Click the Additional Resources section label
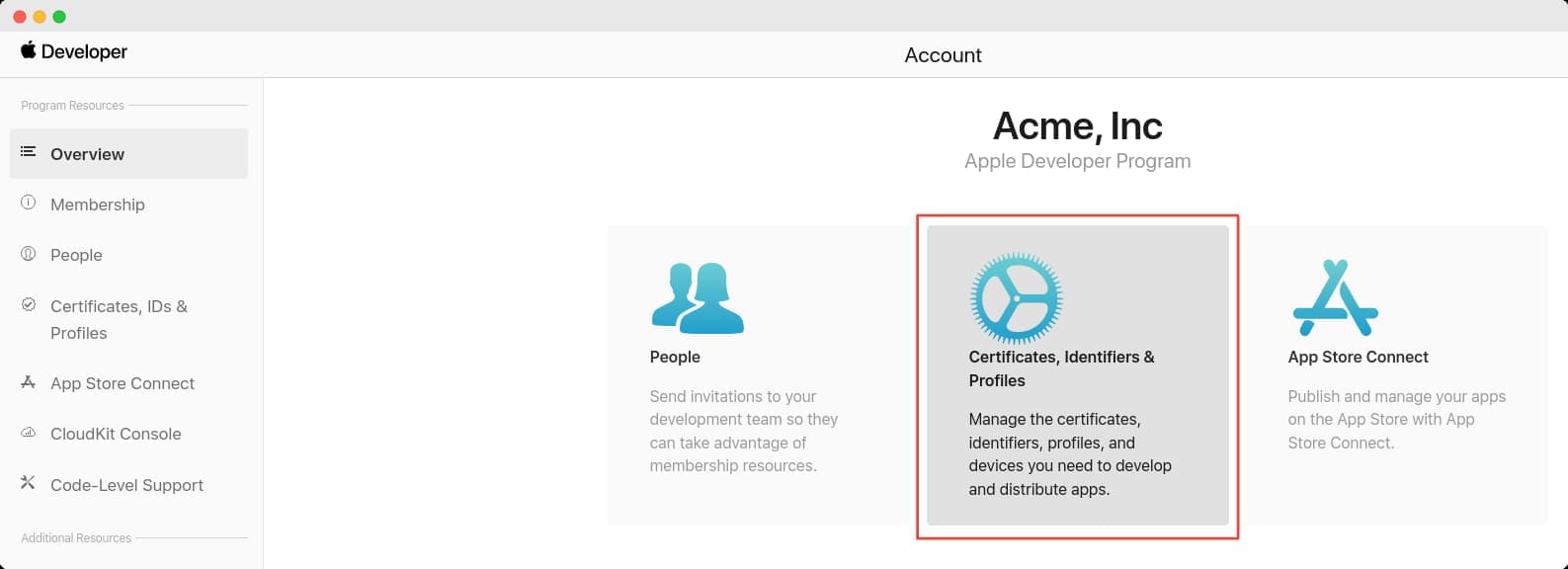 coord(76,538)
